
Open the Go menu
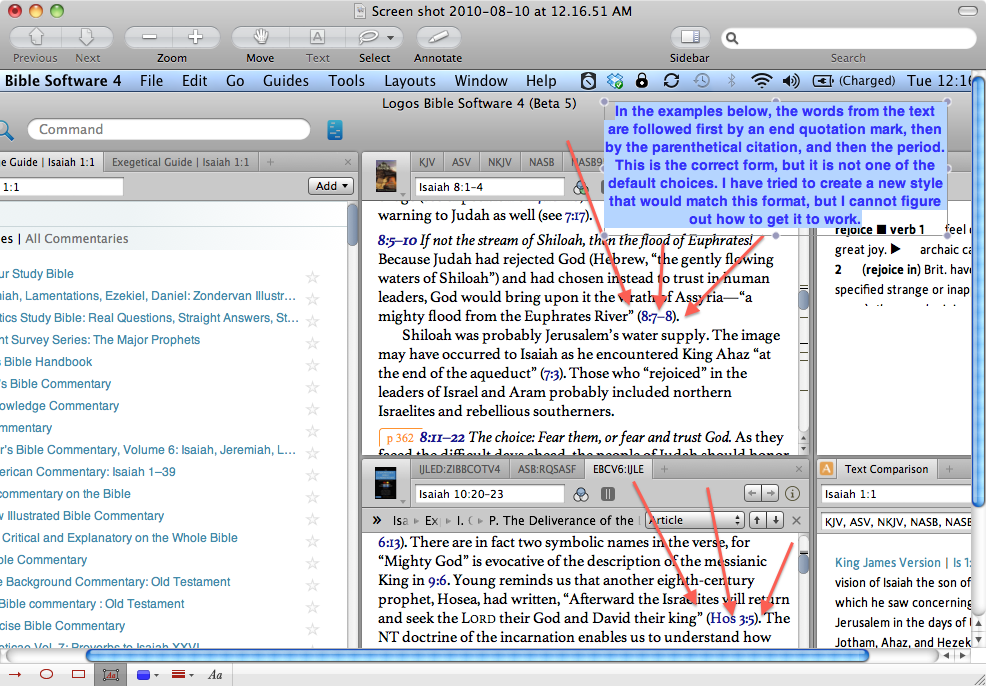pos(235,81)
